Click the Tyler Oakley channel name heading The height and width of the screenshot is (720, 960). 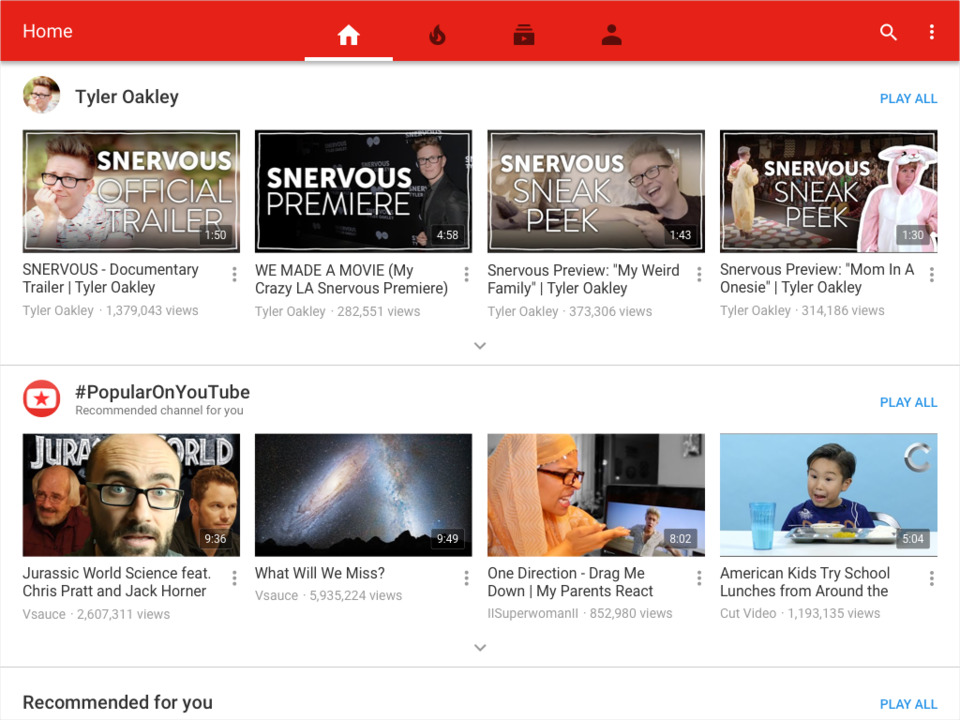127,97
